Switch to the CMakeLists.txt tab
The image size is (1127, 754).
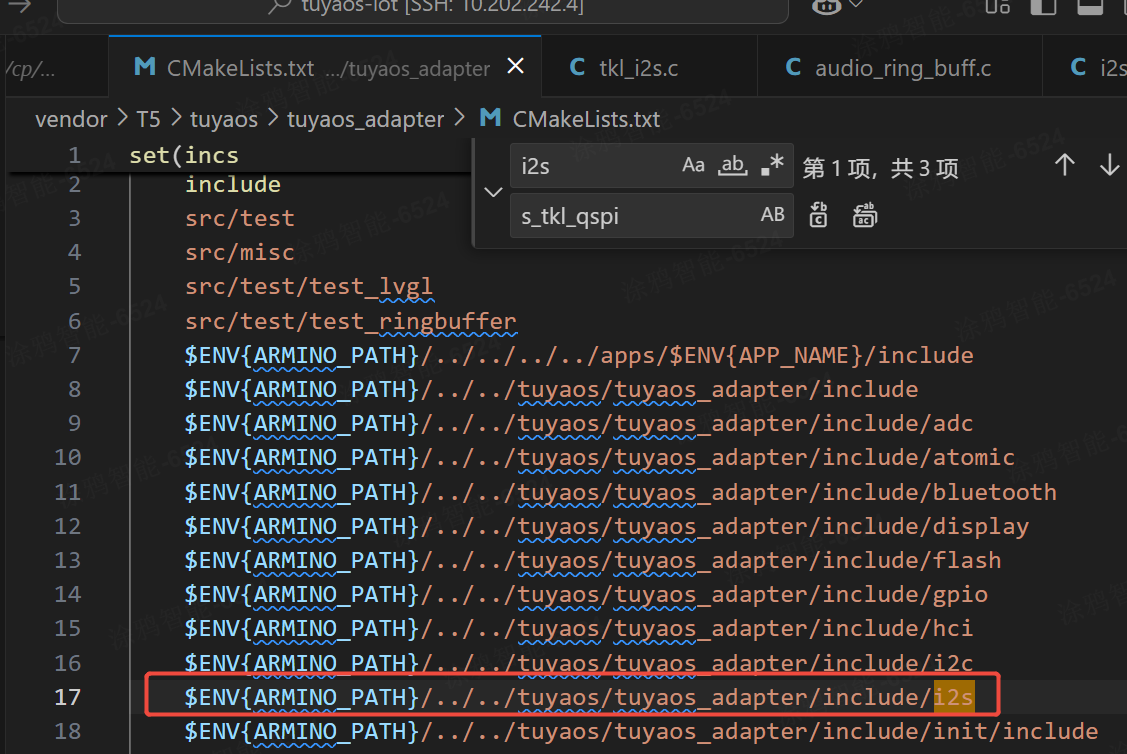325,67
